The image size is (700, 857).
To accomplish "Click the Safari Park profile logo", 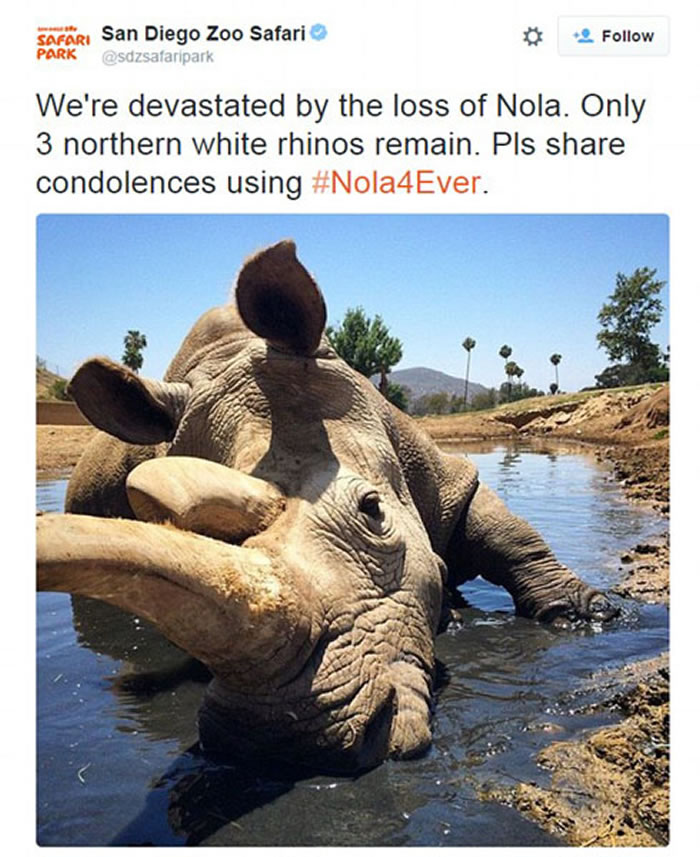I will click(63, 44).
